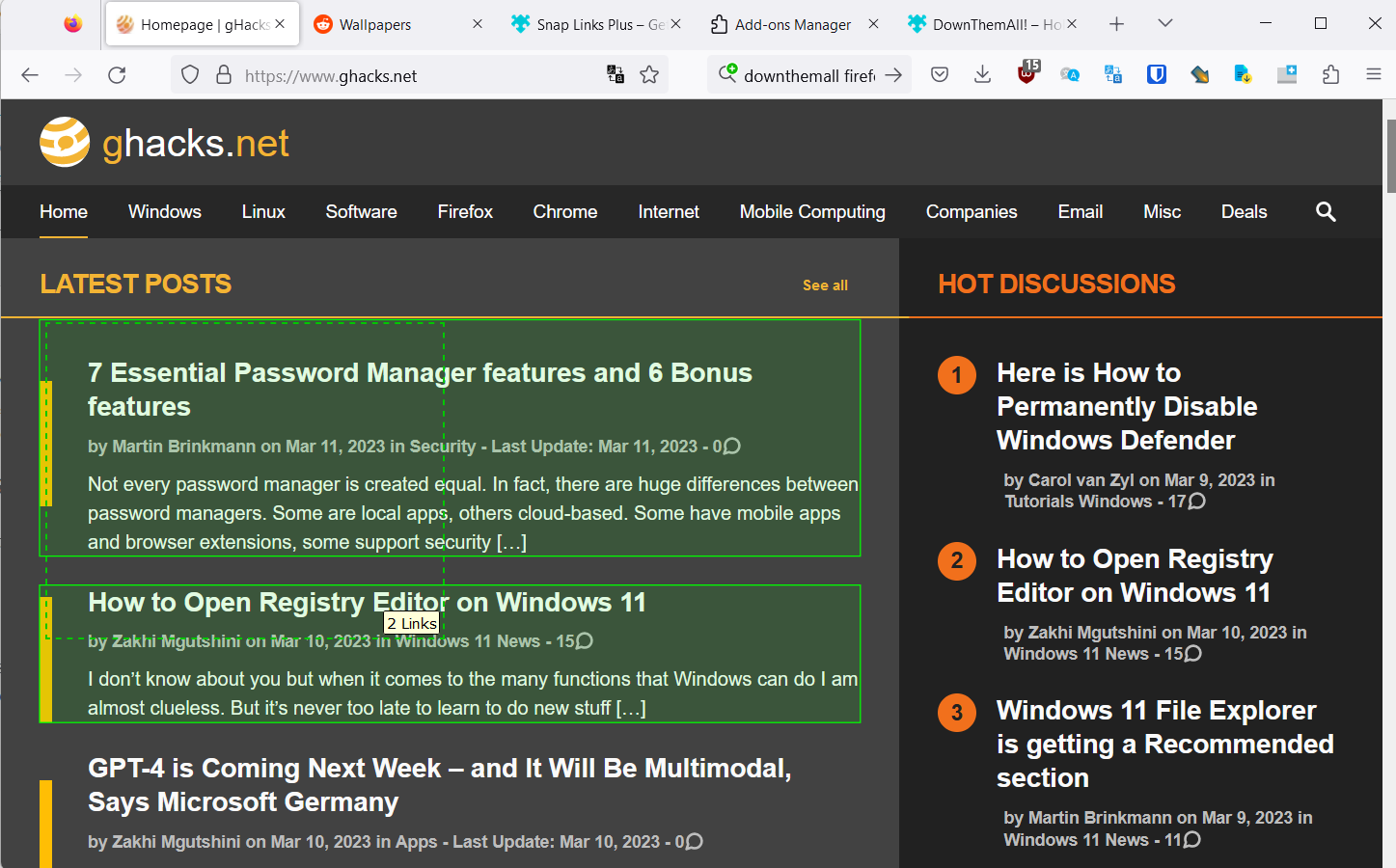1396x868 pixels.
Task: Click the page vertical scrollbar thumb
Action: click(x=1390, y=154)
